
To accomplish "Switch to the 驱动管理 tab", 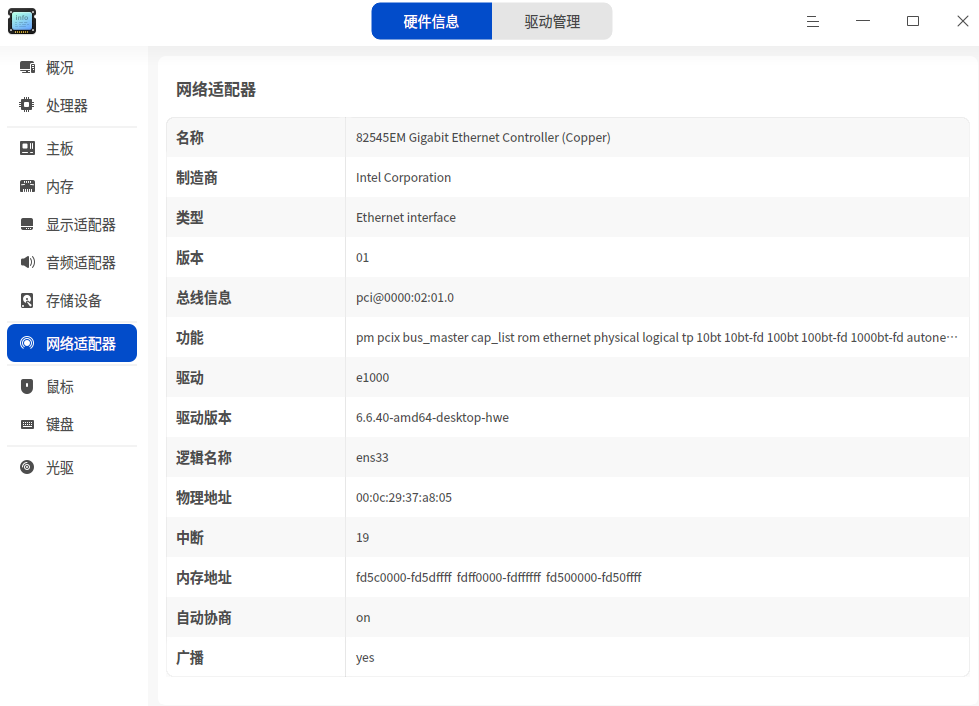I will coord(552,21).
